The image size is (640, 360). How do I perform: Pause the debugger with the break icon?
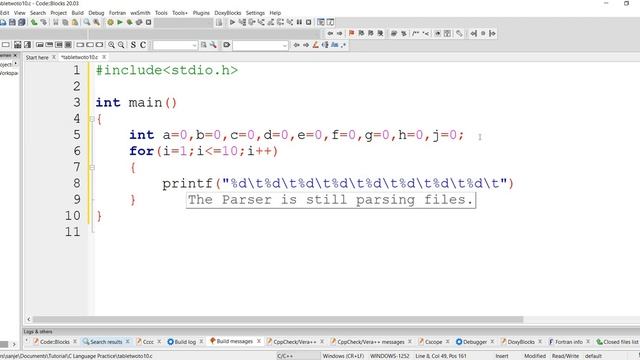tap(299, 22)
